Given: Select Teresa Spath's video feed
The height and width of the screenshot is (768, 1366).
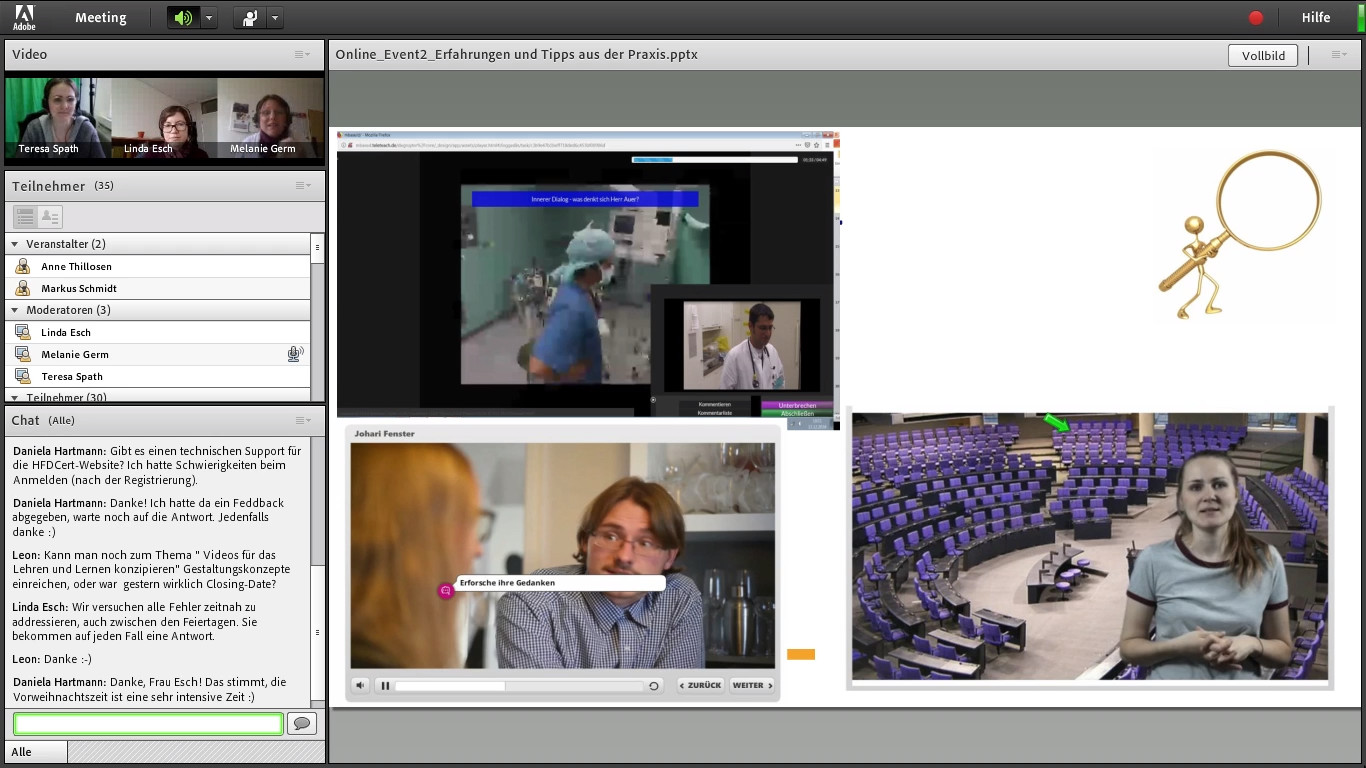Looking at the screenshot, I should (x=58, y=118).
